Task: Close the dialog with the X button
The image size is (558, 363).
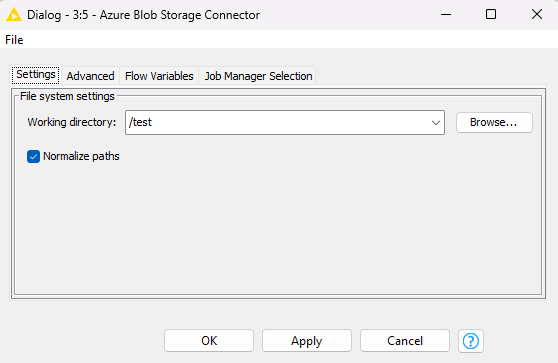Action: 537,14
